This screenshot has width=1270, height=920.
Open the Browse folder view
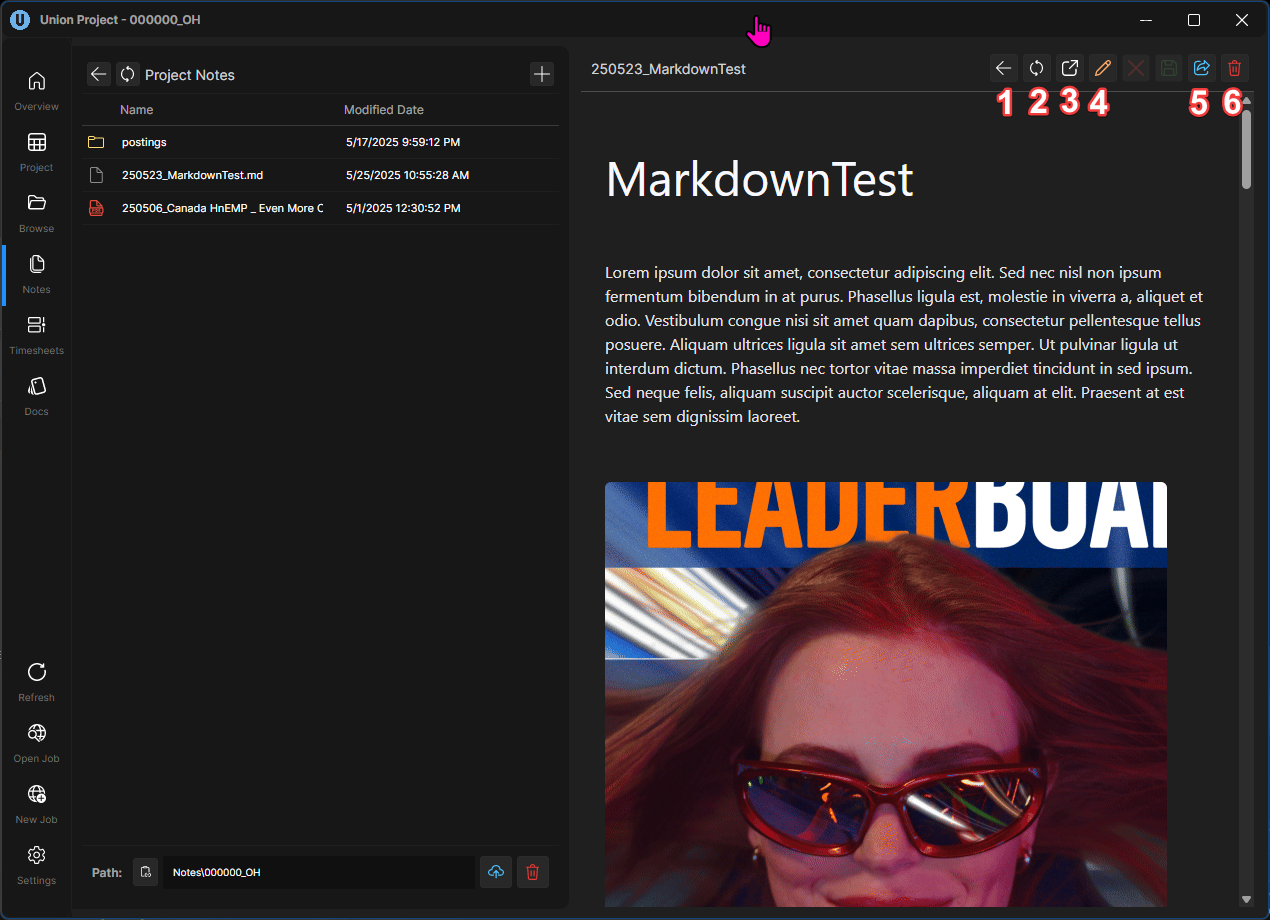36,211
